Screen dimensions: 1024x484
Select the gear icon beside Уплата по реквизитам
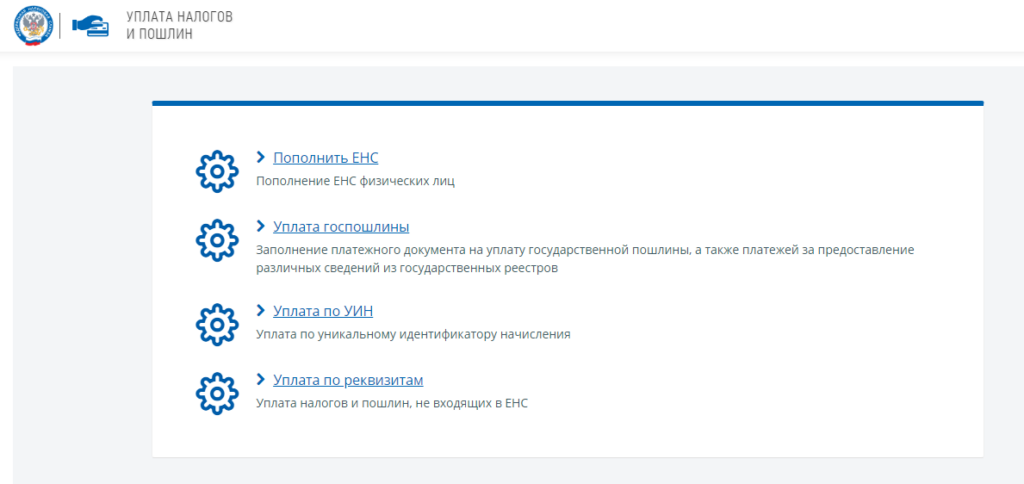point(215,392)
